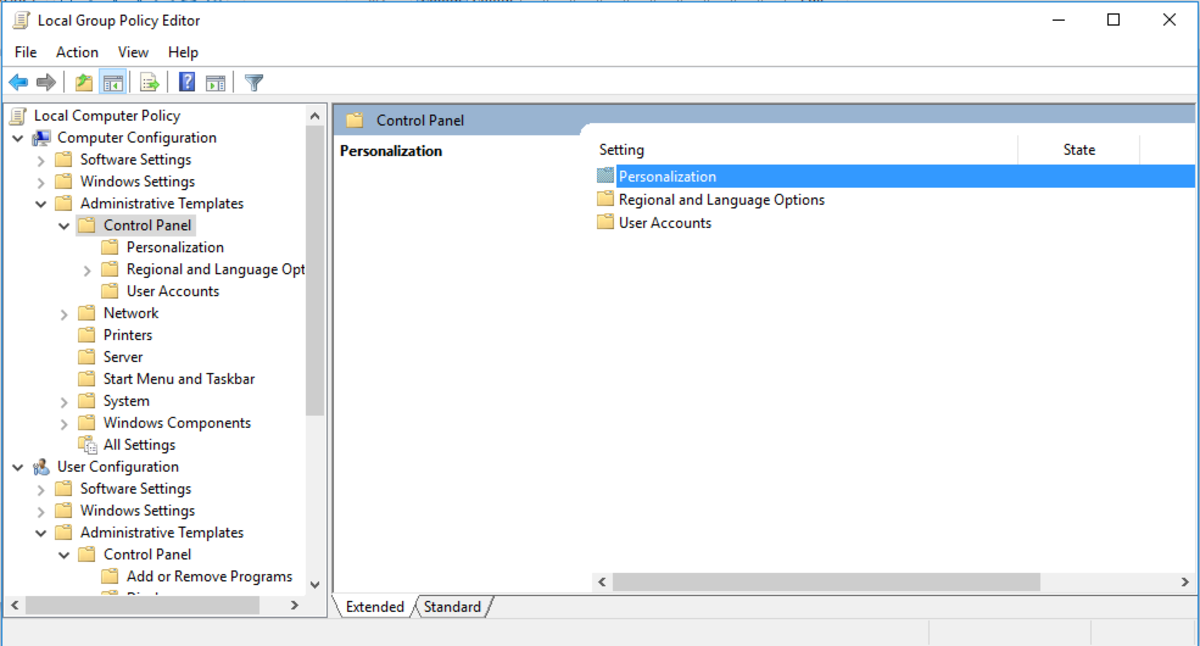Click the Back arrow toolbar icon
This screenshot has height=646, width=1200.
pyautogui.click(x=18, y=83)
